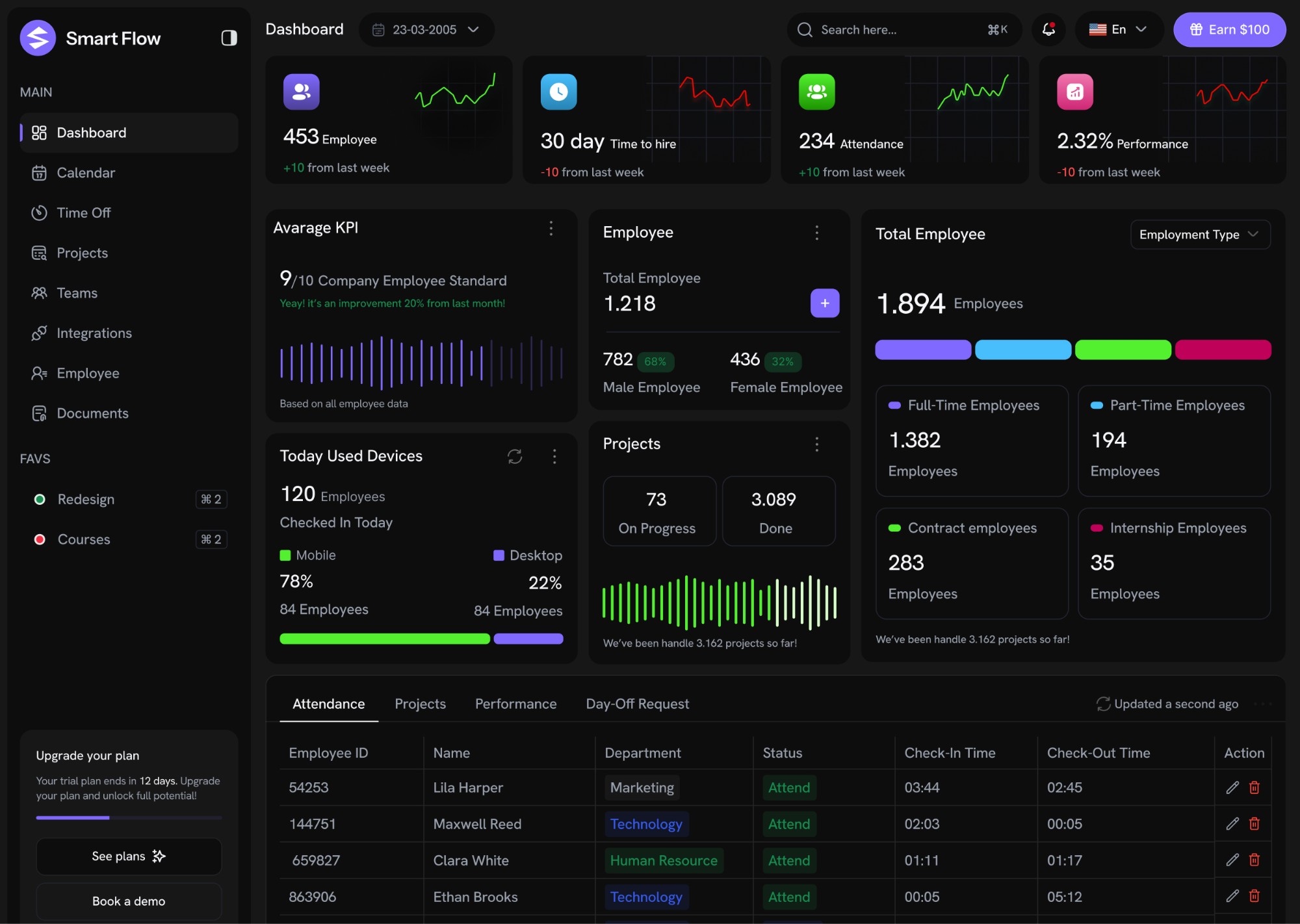
Task: Edit Lila Harper's attendance row
Action: coord(1232,788)
